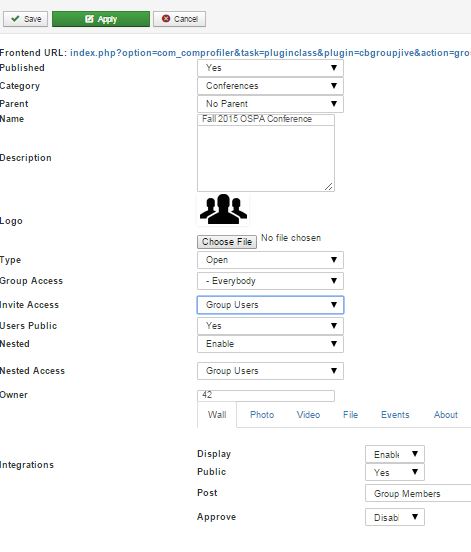This screenshot has width=471, height=552.
Task: Open the Invite Access dropdown
Action: [x=270, y=305]
